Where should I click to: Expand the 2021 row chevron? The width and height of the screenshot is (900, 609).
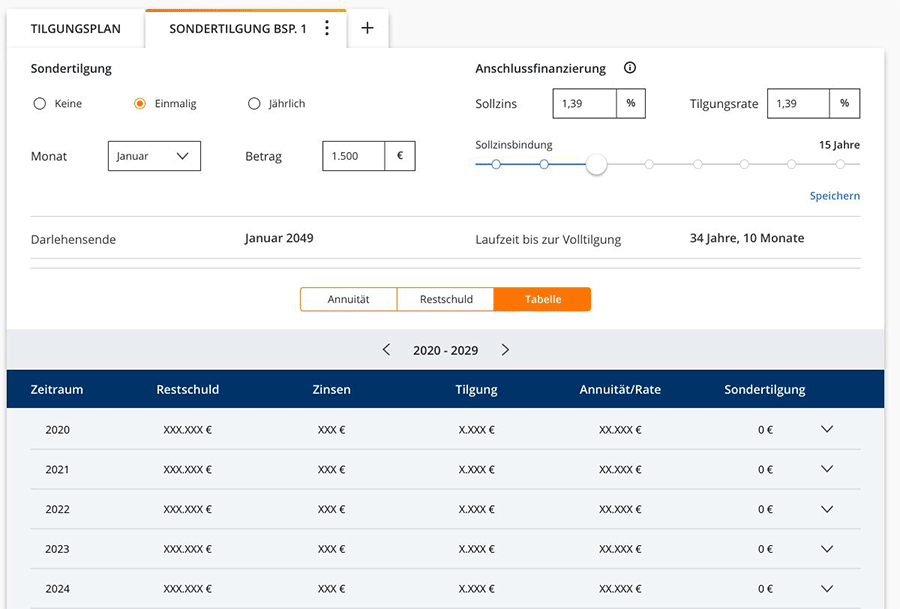tap(826, 469)
